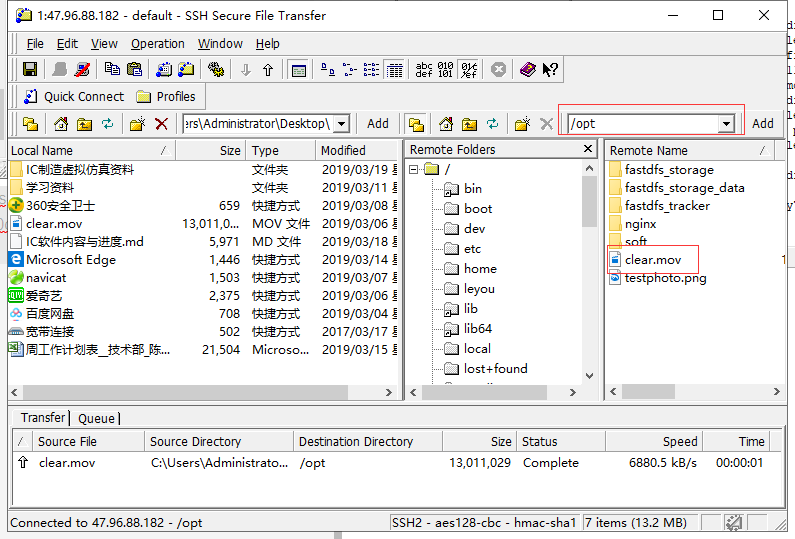Collapse the root / folder tree node

point(414,169)
